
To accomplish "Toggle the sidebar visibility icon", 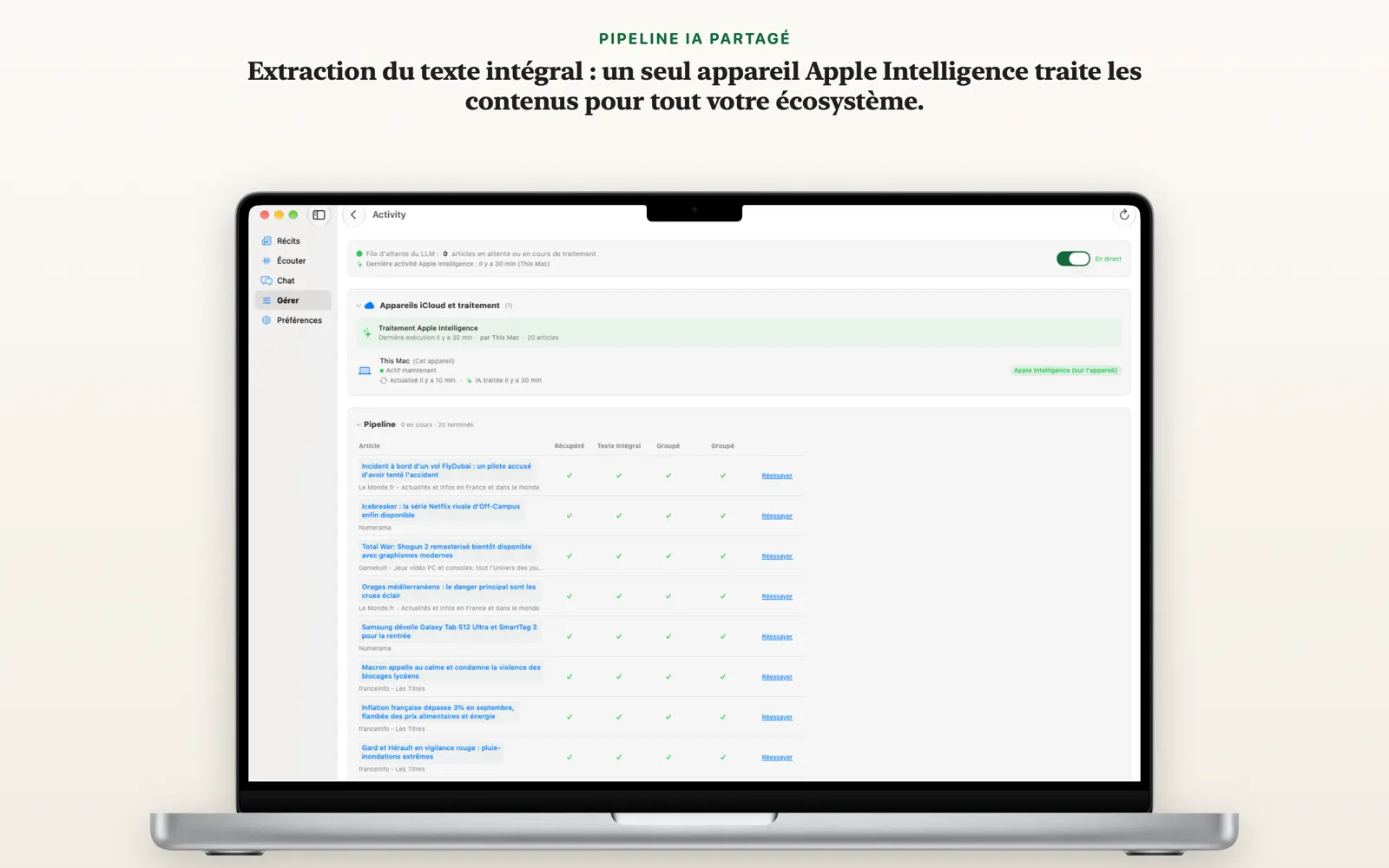I will coord(319,215).
